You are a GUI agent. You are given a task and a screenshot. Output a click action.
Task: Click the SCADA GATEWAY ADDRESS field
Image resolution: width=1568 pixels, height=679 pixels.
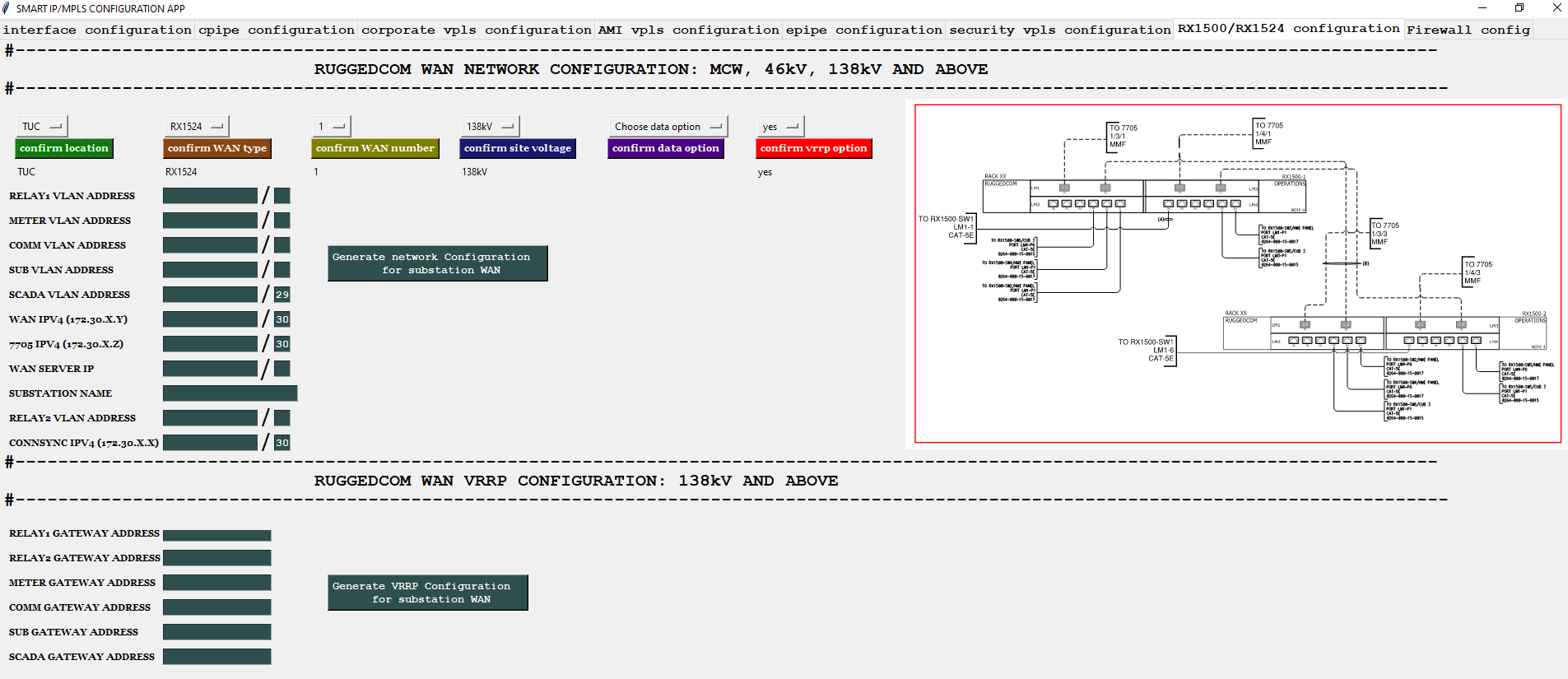click(217, 657)
